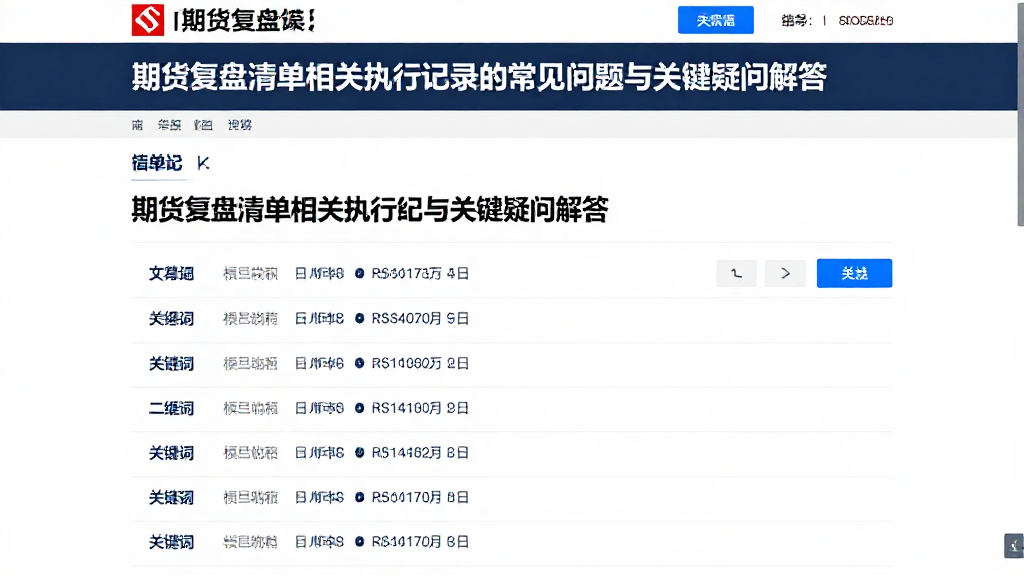The height and width of the screenshot is (576, 1024).
Task: Click the site name text 期货复盘
Action: tap(244, 20)
